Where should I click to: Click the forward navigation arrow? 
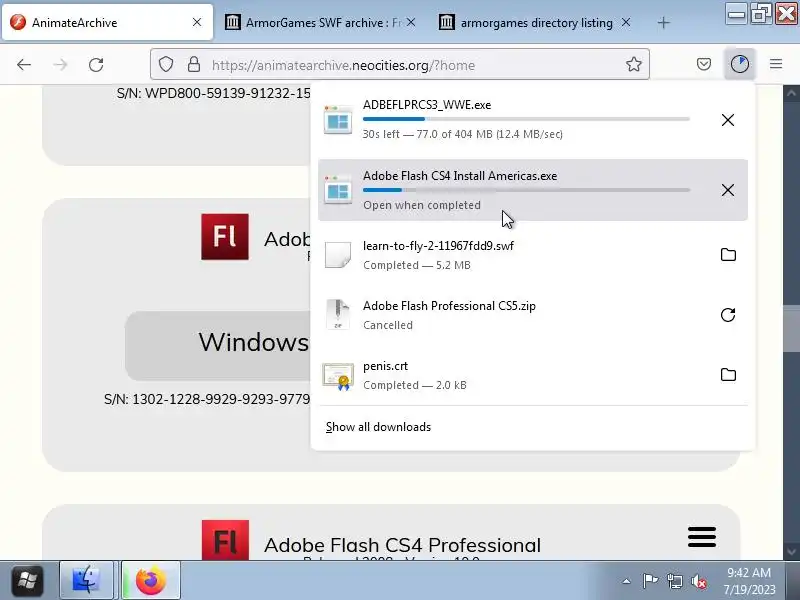click(x=60, y=65)
